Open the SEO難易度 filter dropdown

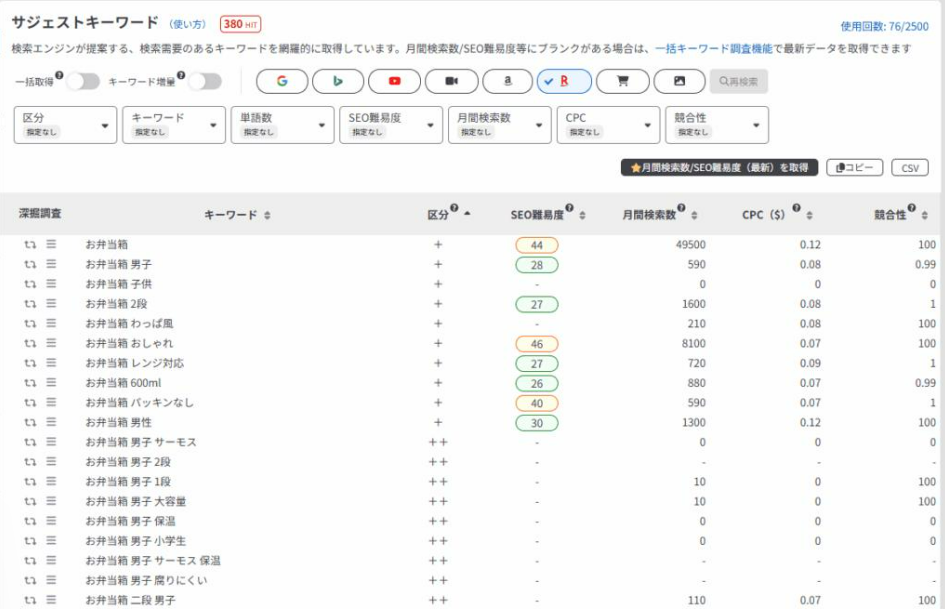391,125
